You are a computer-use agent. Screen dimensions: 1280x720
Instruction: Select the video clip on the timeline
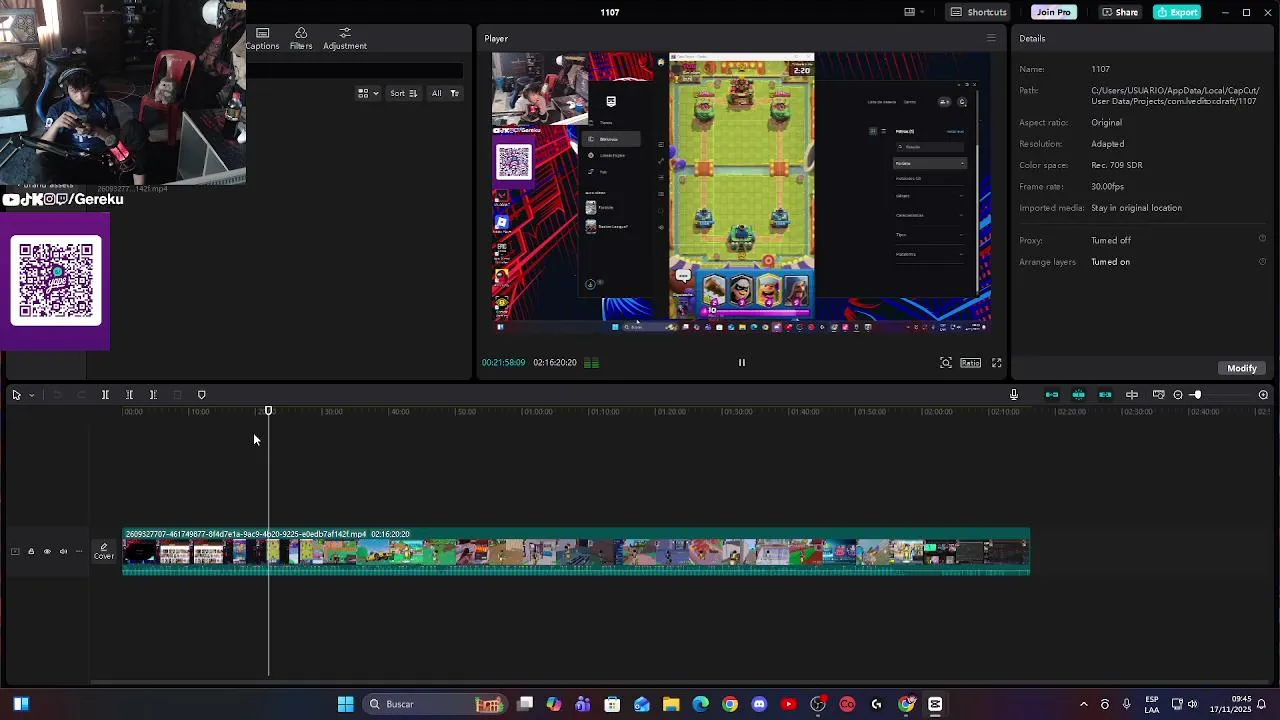(576, 551)
